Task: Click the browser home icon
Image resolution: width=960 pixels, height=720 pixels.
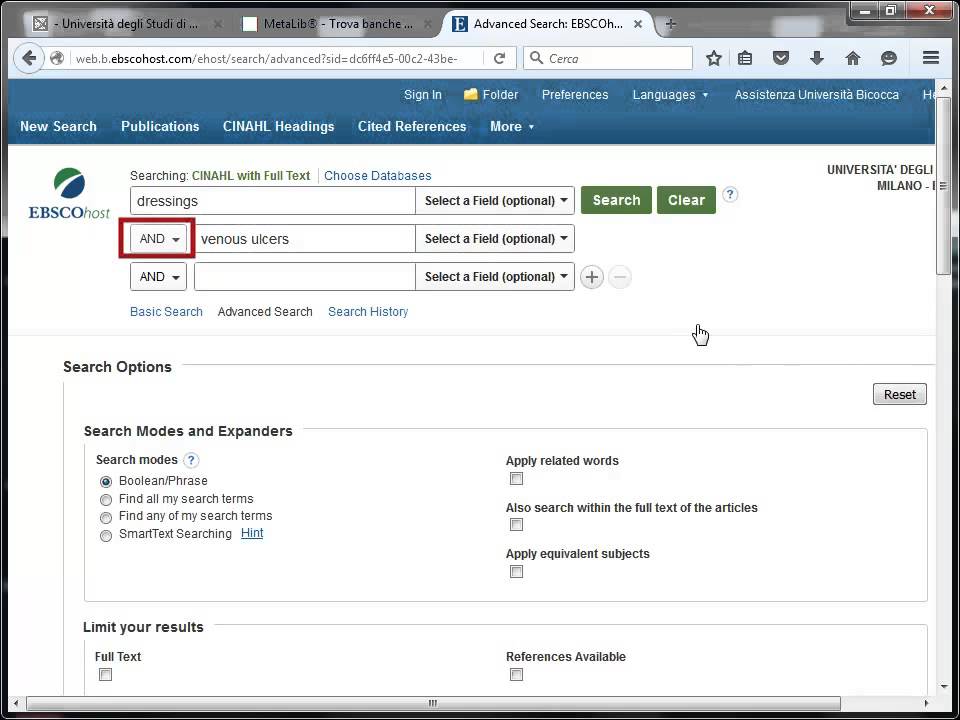Action: coord(852,58)
